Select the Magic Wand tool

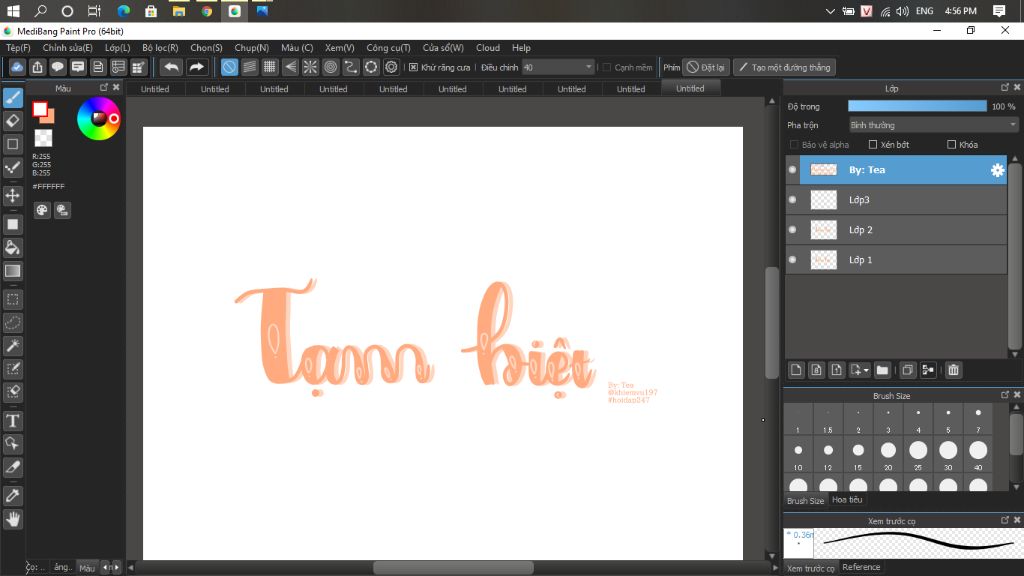point(12,345)
